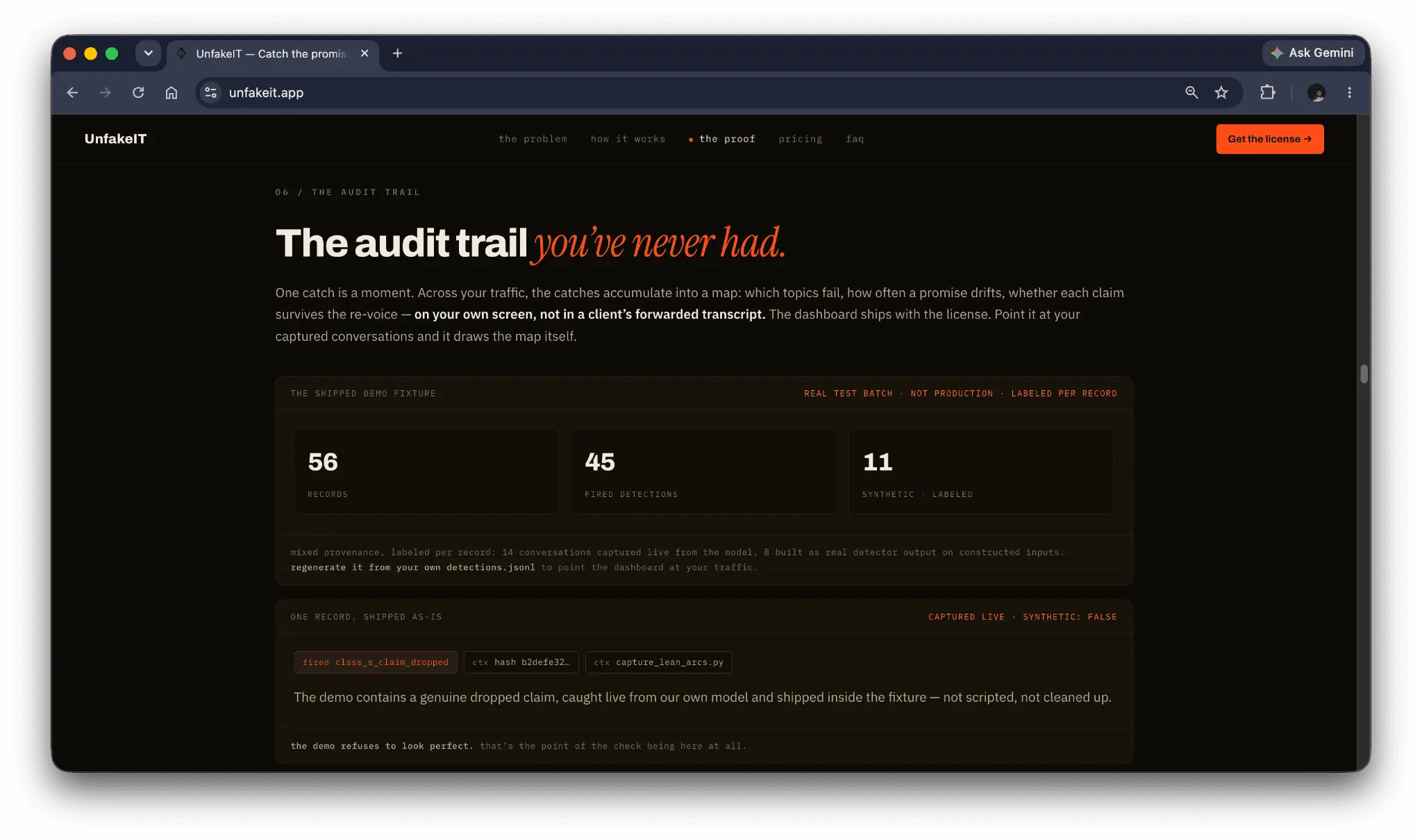Open the Chrome three-dot menu
Image resolution: width=1422 pixels, height=840 pixels.
(x=1350, y=92)
